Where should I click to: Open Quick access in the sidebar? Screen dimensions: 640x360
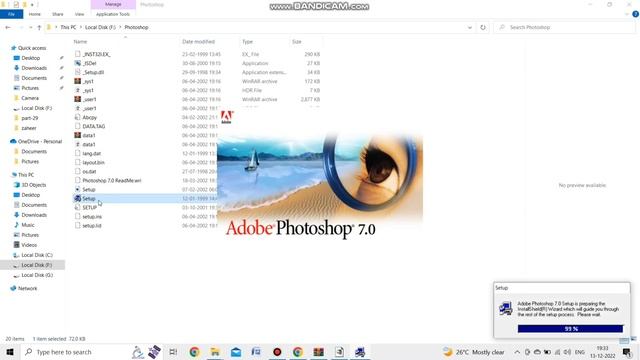(32, 48)
